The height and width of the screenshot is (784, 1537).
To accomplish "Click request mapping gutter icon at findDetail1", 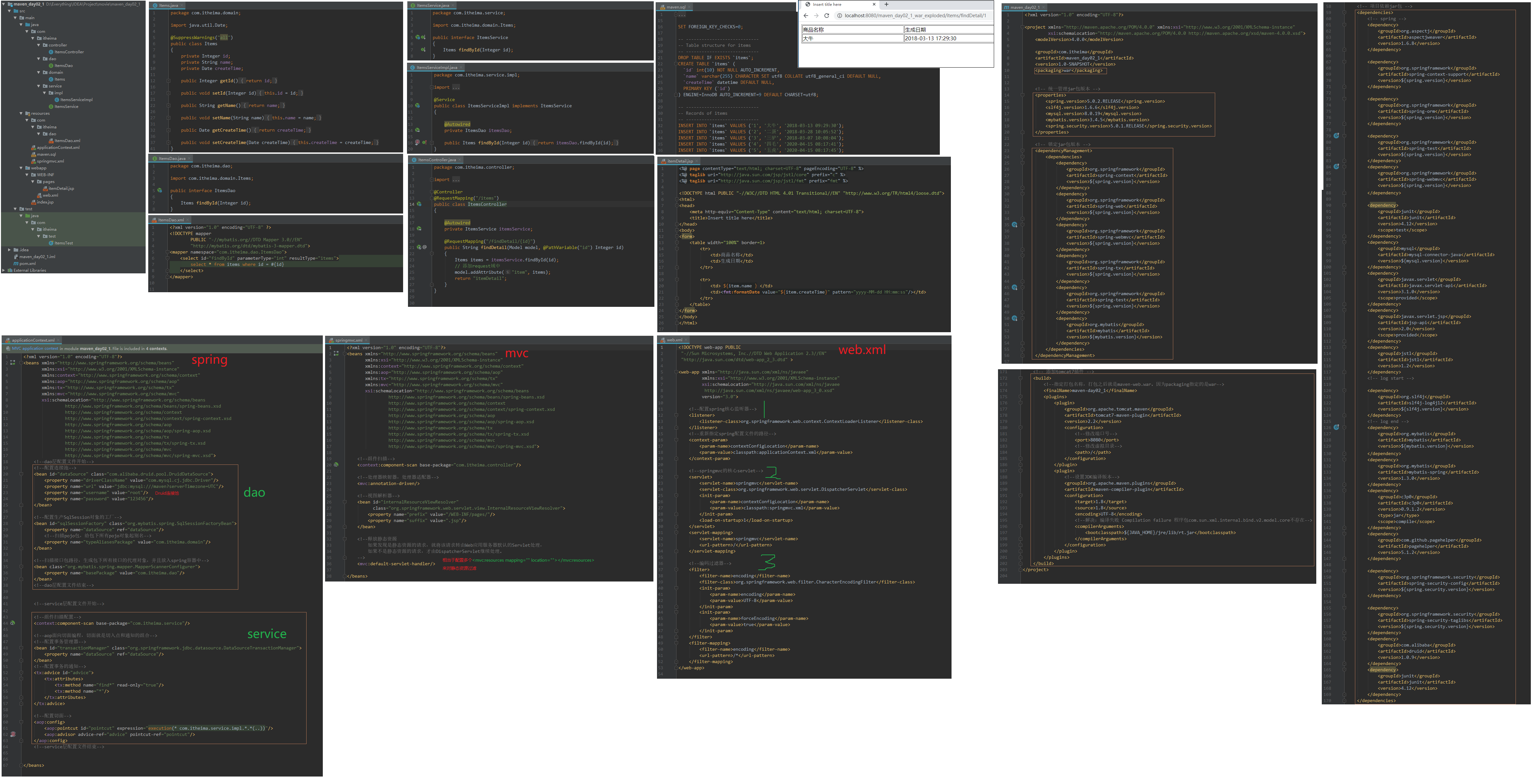I will 419,247.
